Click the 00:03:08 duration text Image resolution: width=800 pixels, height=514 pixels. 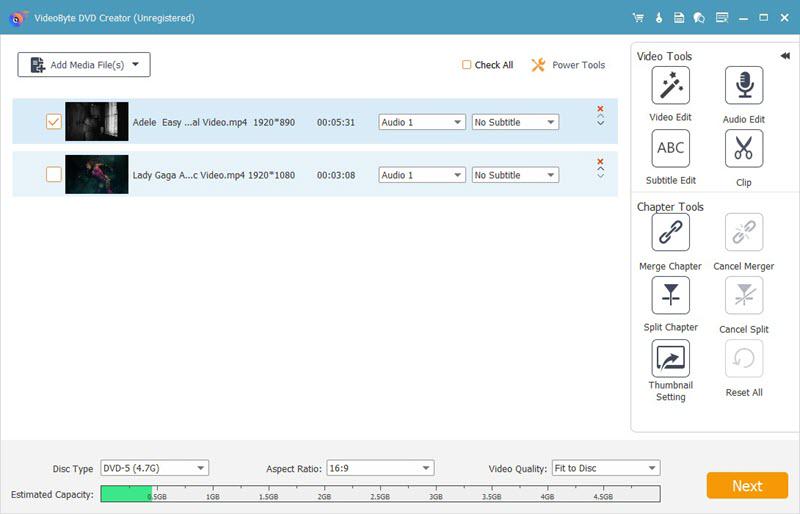point(336,175)
